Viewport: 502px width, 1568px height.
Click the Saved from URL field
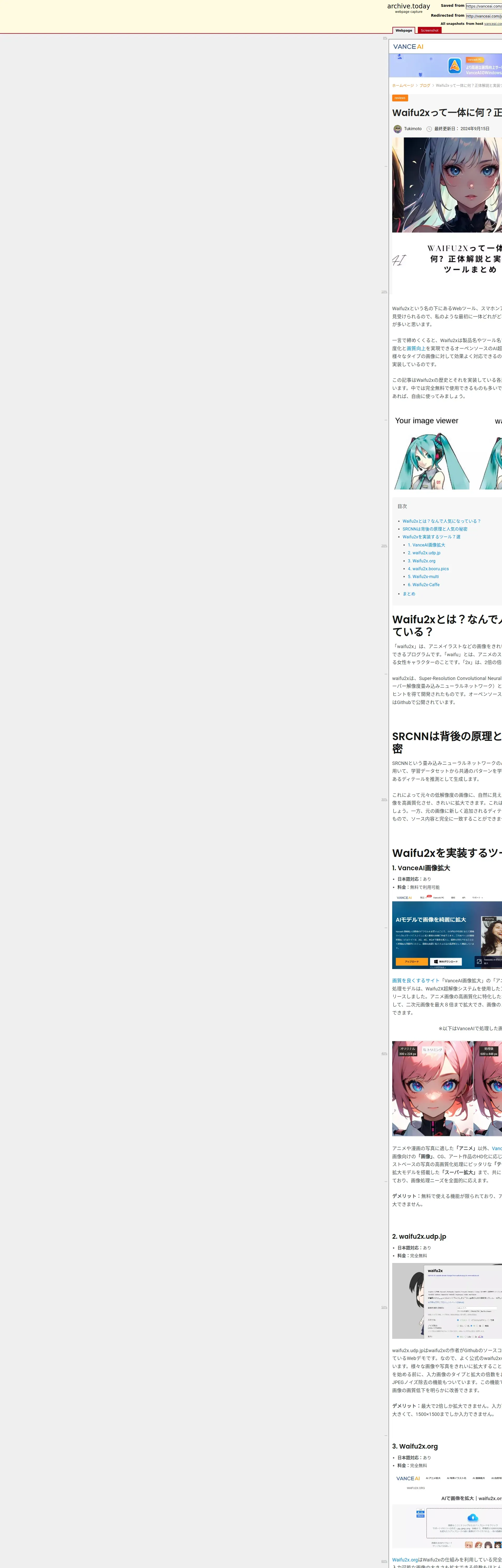click(x=484, y=6)
